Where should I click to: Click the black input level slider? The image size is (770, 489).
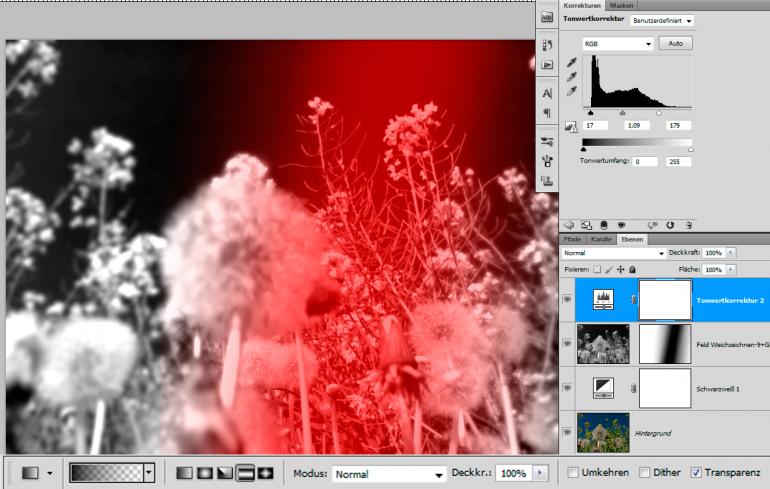(x=590, y=113)
